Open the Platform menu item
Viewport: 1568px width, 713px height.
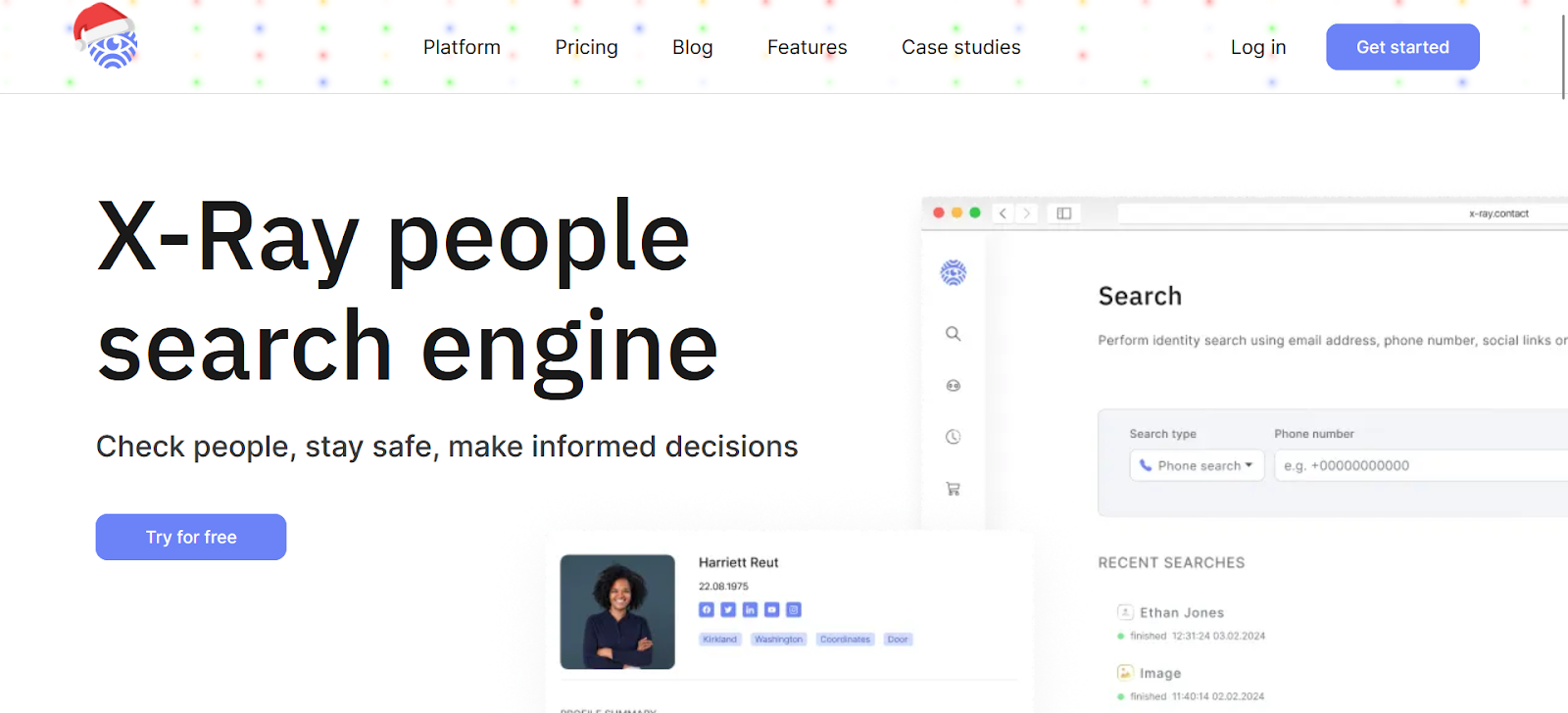(462, 47)
